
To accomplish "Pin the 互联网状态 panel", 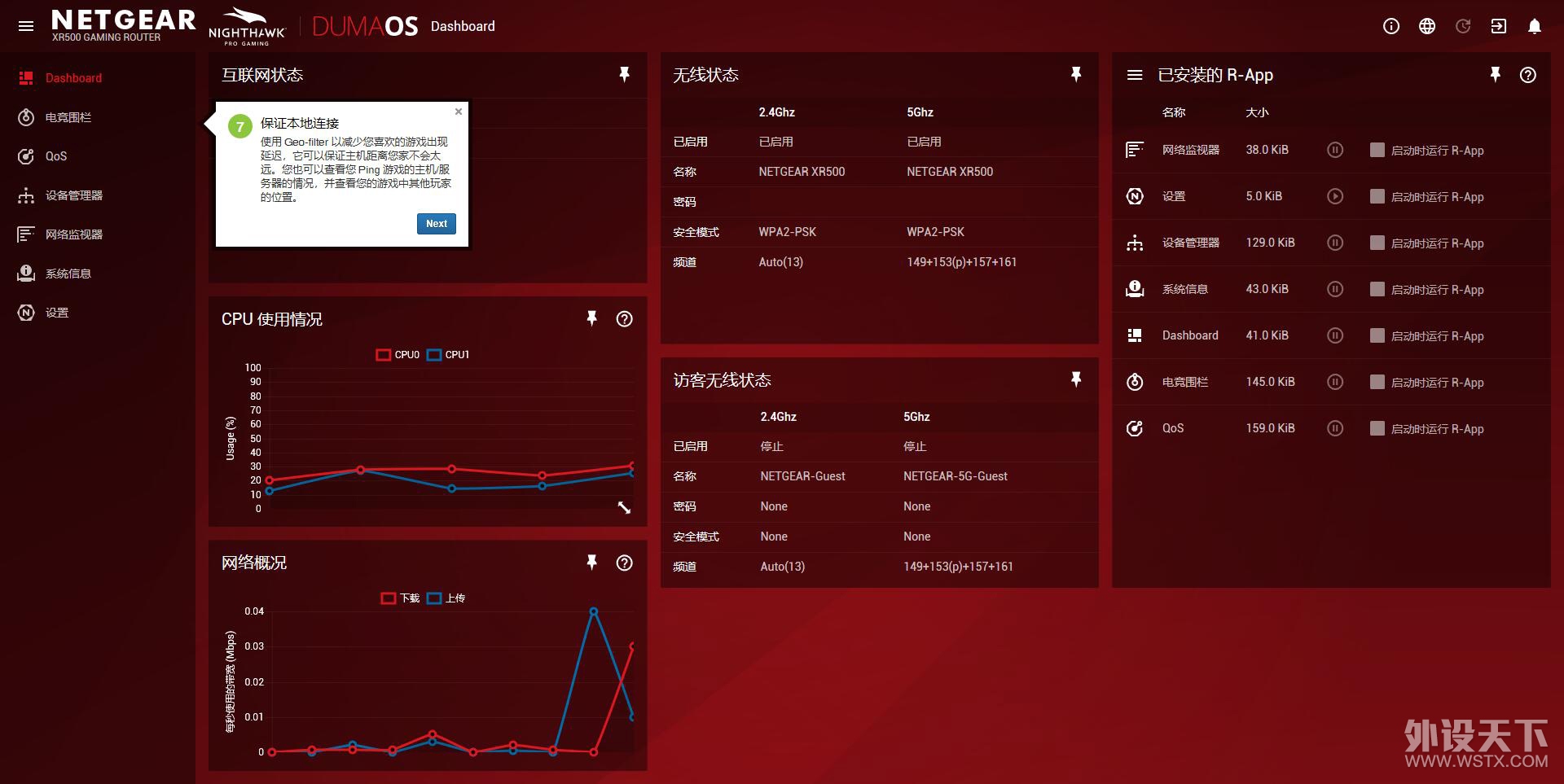I will tap(624, 75).
